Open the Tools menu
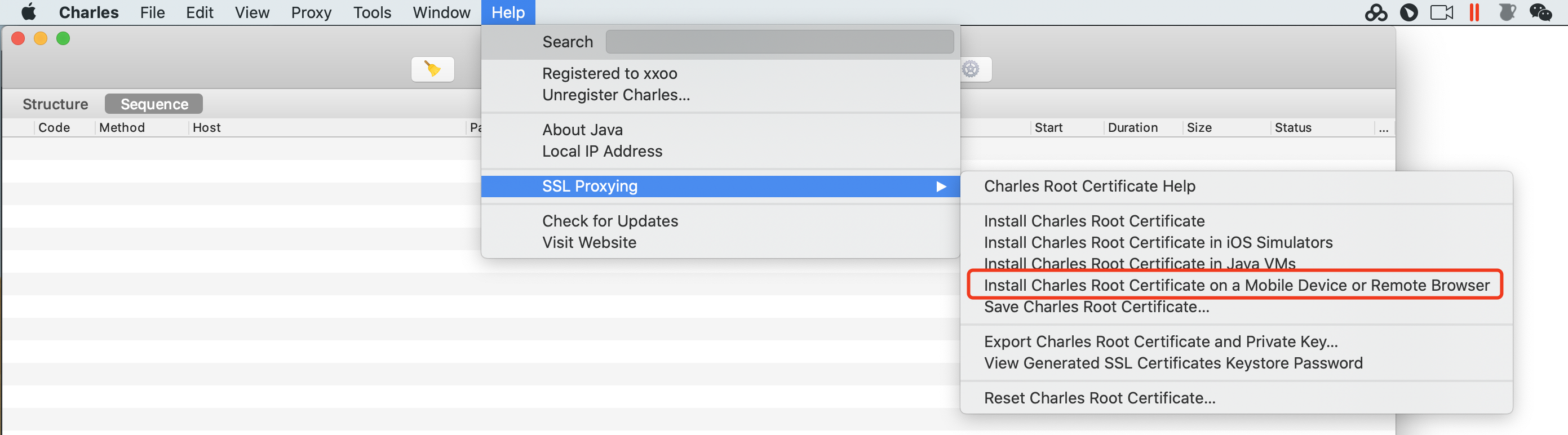Screen dimensions: 1568x435 [372, 12]
